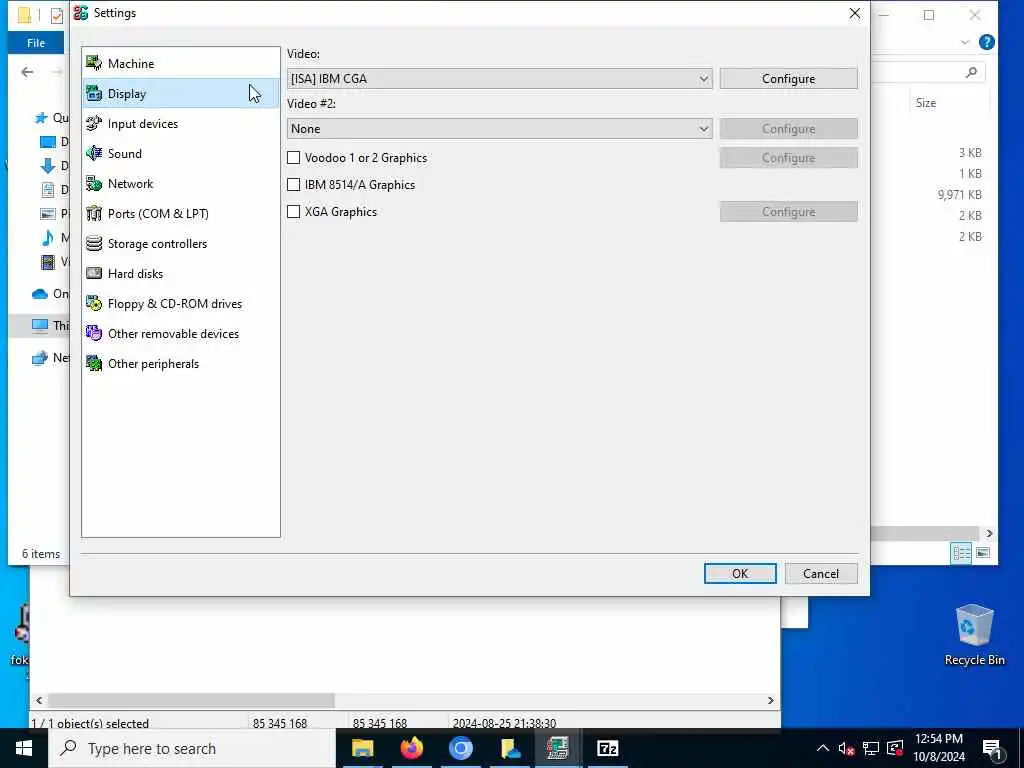Confirm settings with OK button
The width and height of the screenshot is (1024, 768).
coord(740,573)
